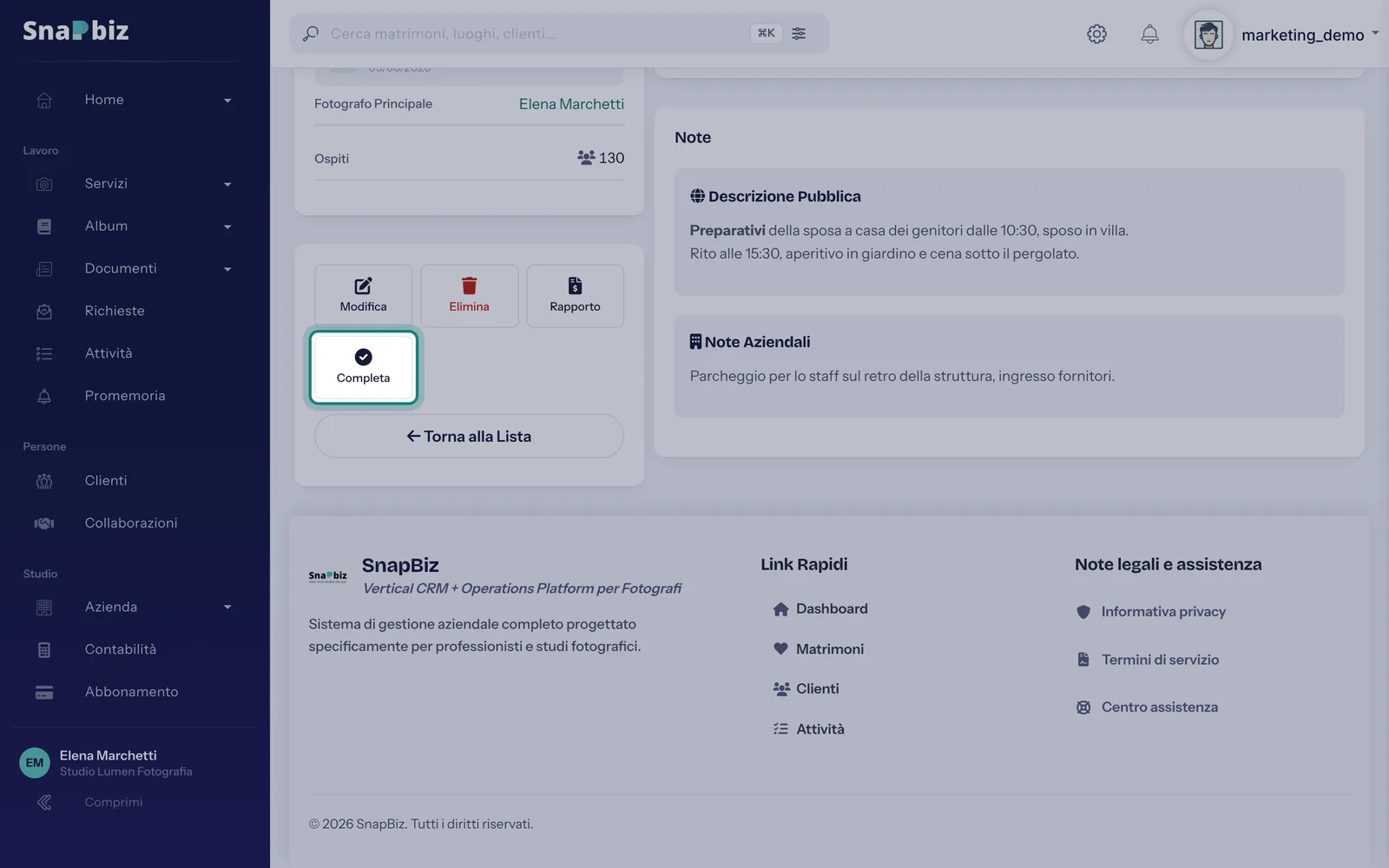
Task: Open Attività in the sidebar menu
Action: pos(109,353)
